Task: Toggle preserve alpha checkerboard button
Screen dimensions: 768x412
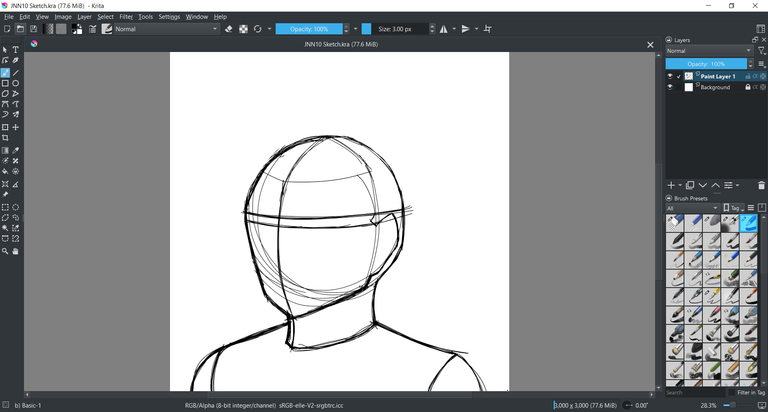Action: [243, 29]
